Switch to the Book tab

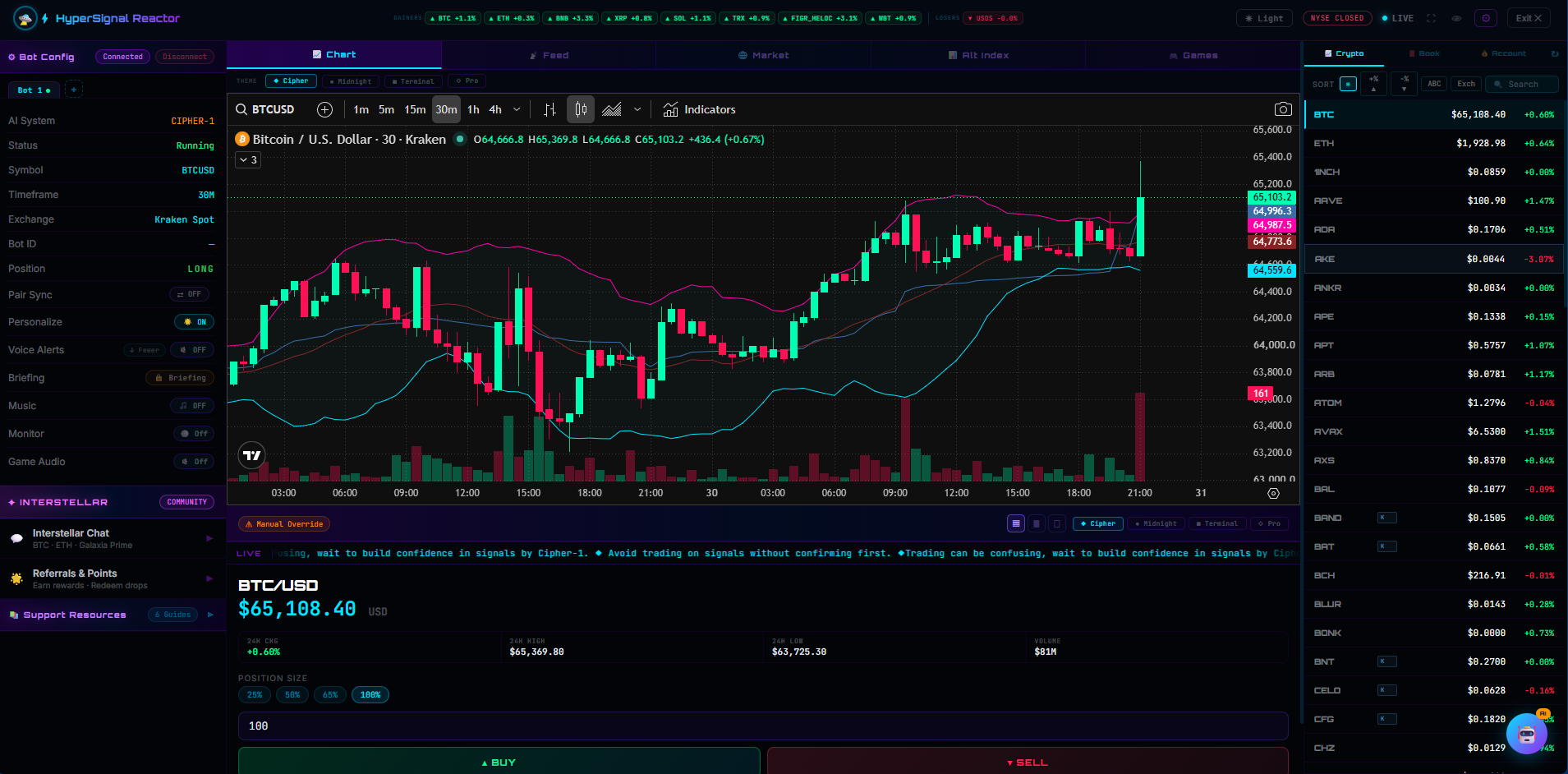[x=1424, y=53]
